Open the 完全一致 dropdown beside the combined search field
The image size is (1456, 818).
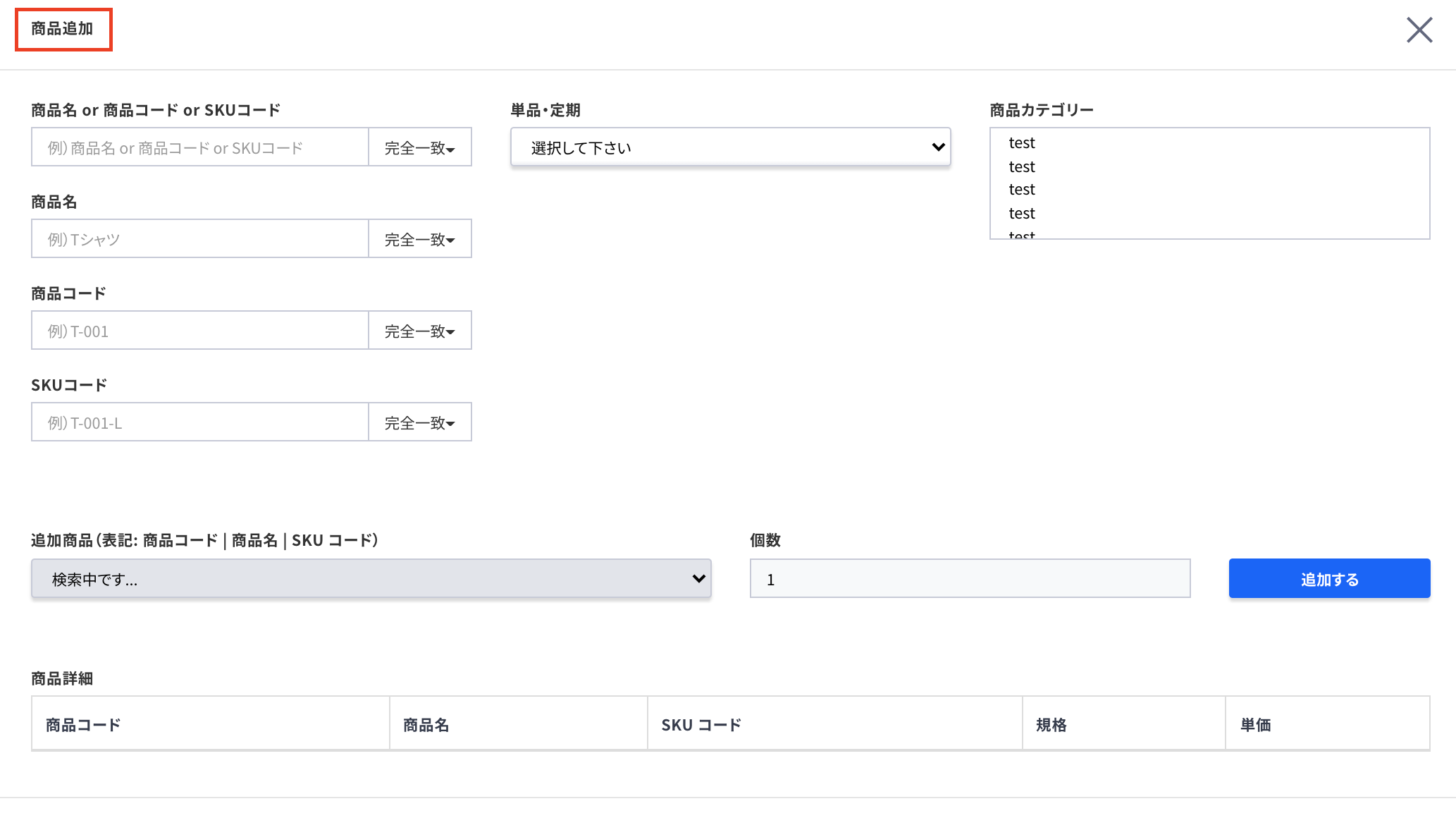click(420, 147)
